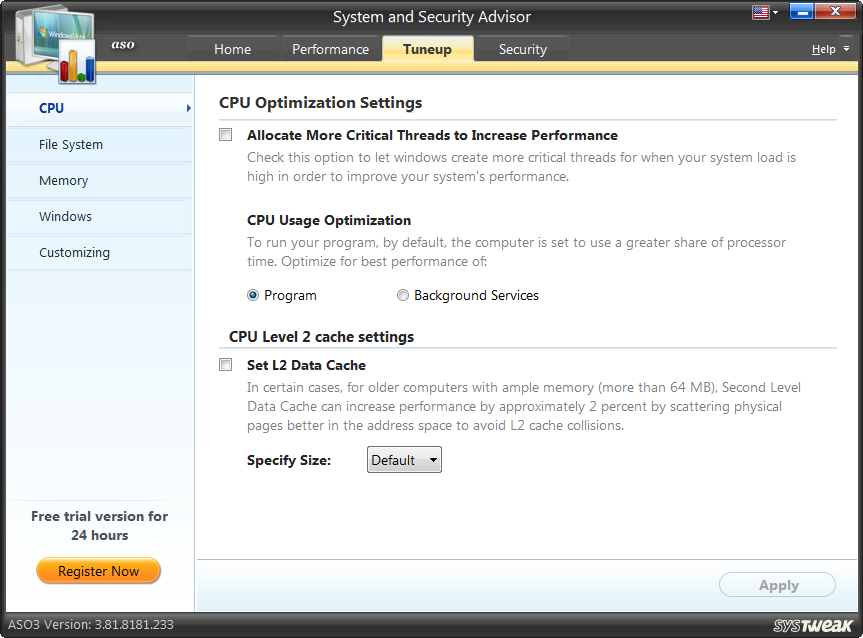Open the Home tab
The height and width of the screenshot is (638, 863).
click(232, 48)
